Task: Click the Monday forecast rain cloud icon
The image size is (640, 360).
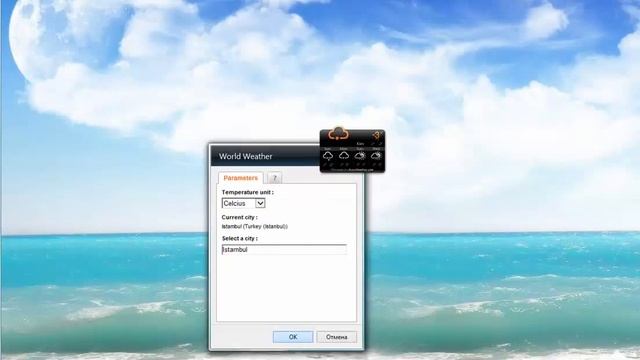Action: coord(344,156)
